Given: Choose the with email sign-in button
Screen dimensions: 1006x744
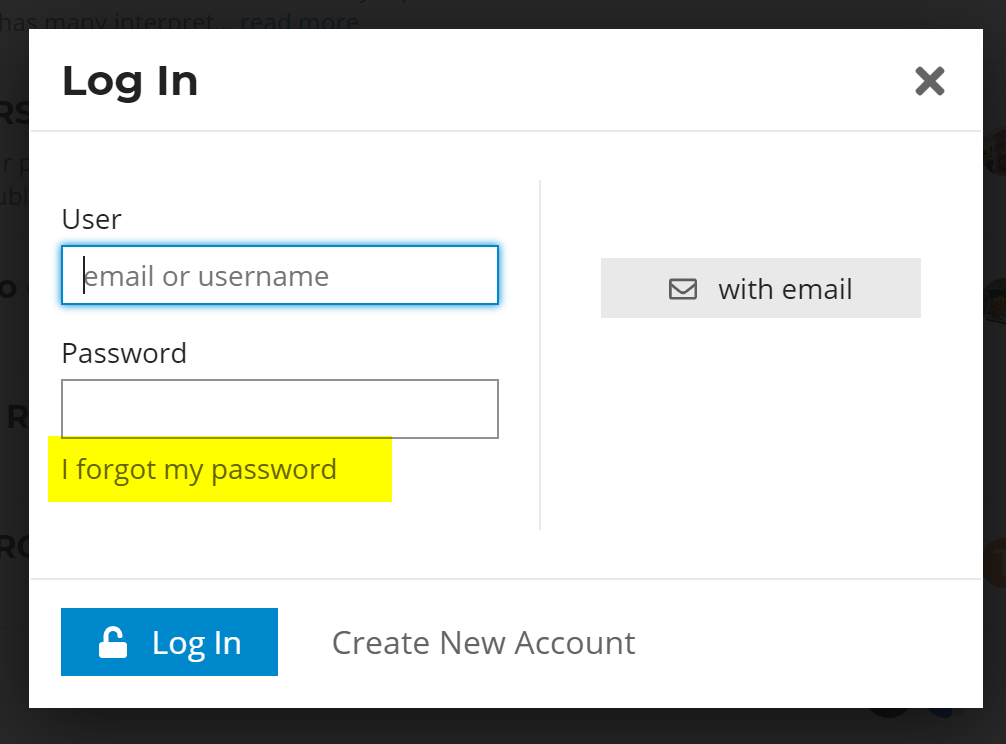Looking at the screenshot, I should (x=760, y=288).
